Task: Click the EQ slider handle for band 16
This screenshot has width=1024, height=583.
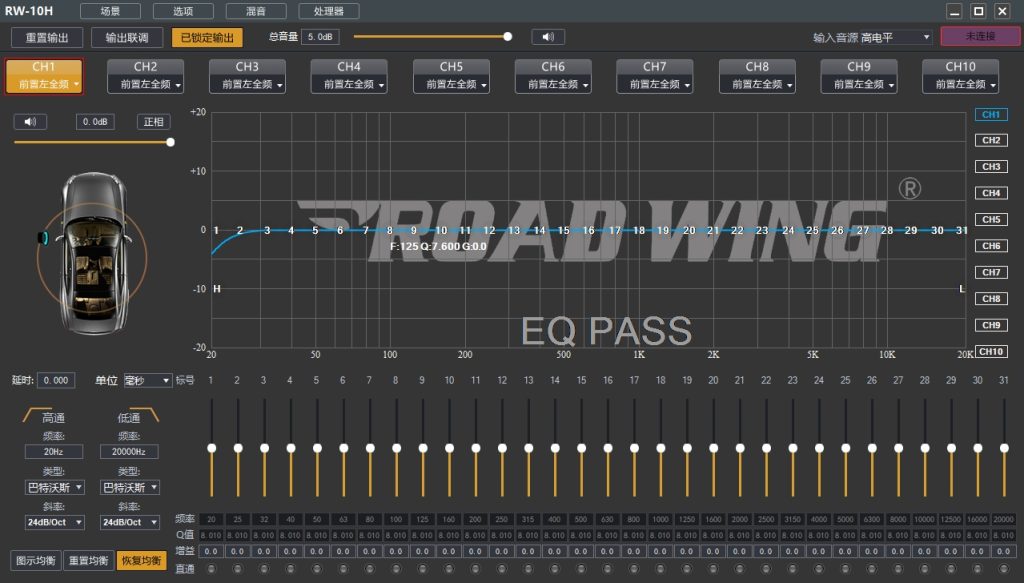Action: tap(608, 448)
